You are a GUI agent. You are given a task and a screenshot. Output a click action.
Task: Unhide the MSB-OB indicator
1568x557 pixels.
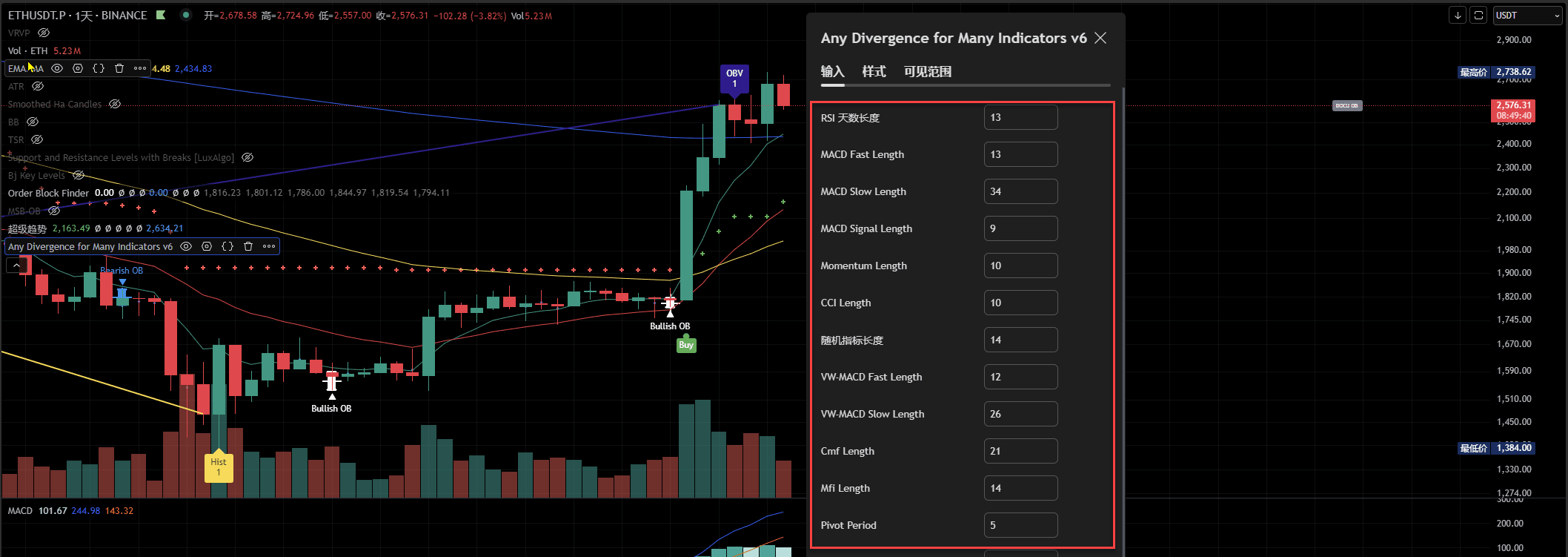pos(54,211)
